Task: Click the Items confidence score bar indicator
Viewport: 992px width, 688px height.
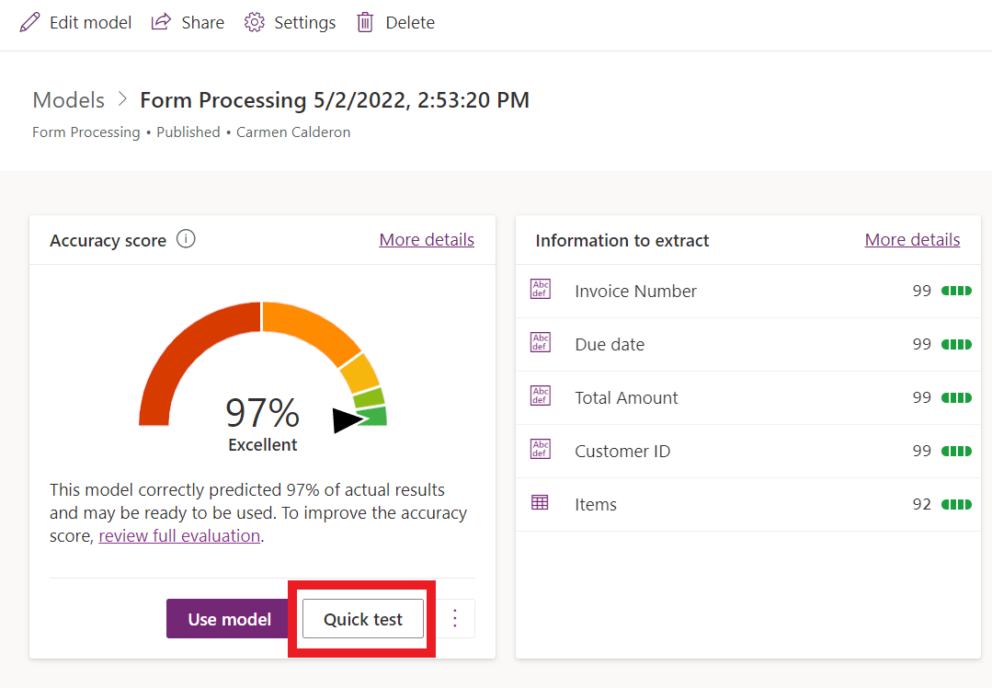Action: pyautogui.click(x=956, y=504)
